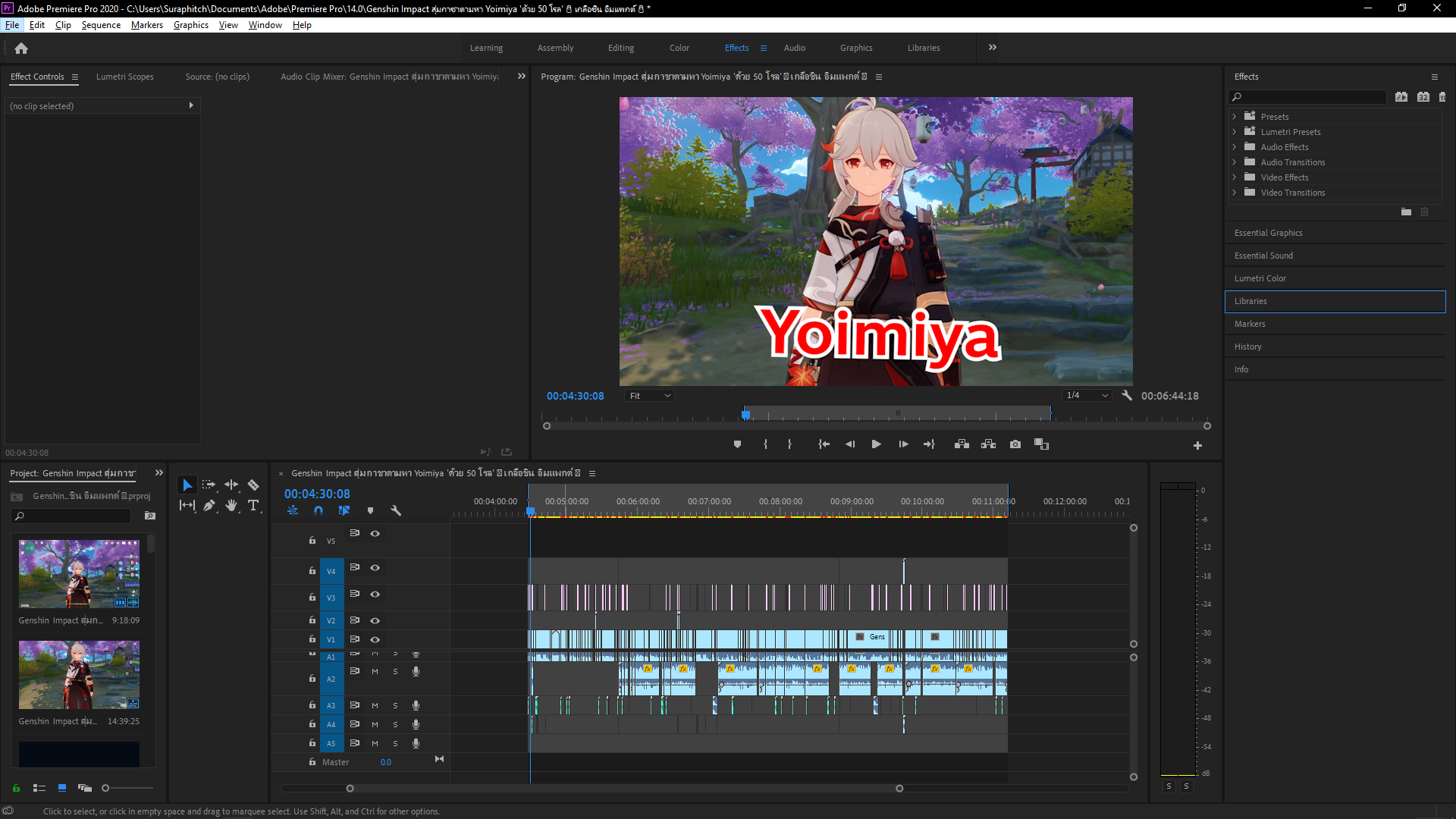The height and width of the screenshot is (819, 1456).
Task: Select the Ripple Edit tool
Action: pyautogui.click(x=231, y=485)
